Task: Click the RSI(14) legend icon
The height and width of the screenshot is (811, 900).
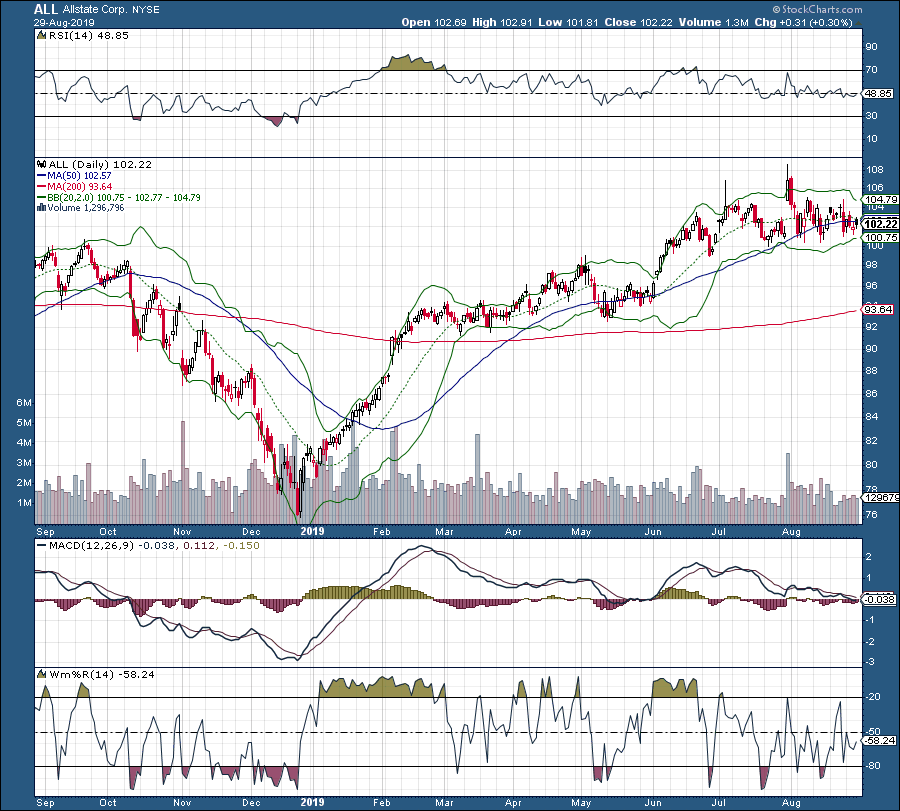Action: [41, 36]
